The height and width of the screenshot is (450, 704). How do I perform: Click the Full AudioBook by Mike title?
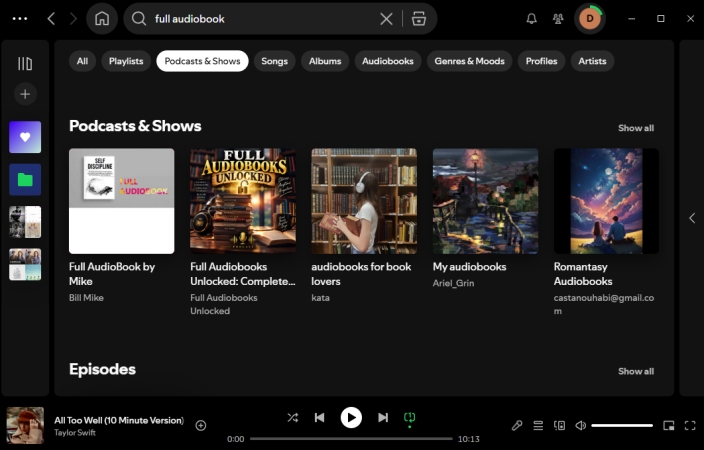click(x=112, y=274)
